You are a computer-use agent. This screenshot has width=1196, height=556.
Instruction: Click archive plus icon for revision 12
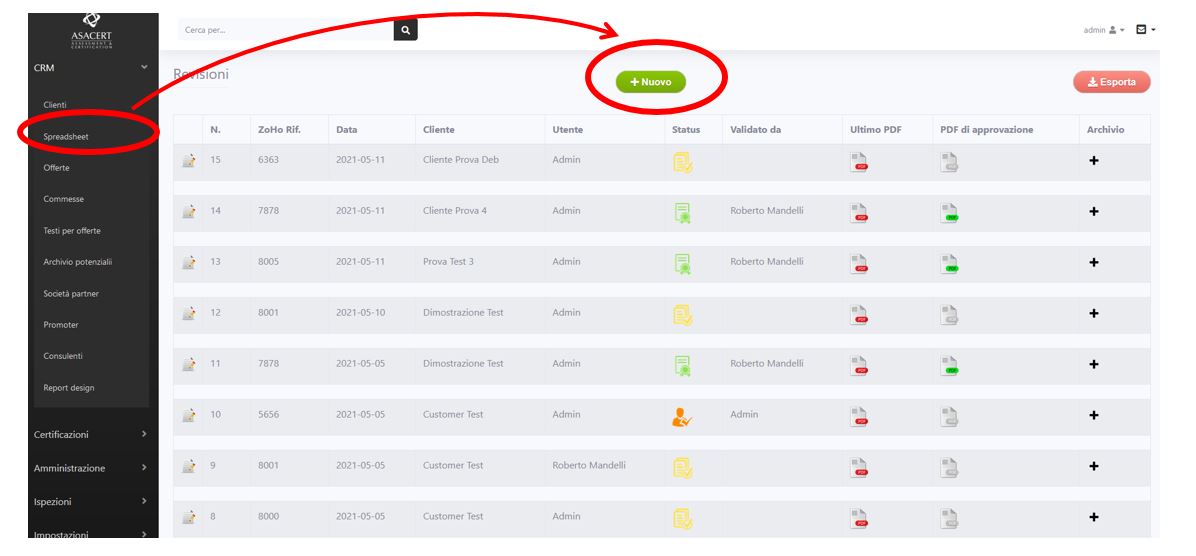coord(1094,314)
